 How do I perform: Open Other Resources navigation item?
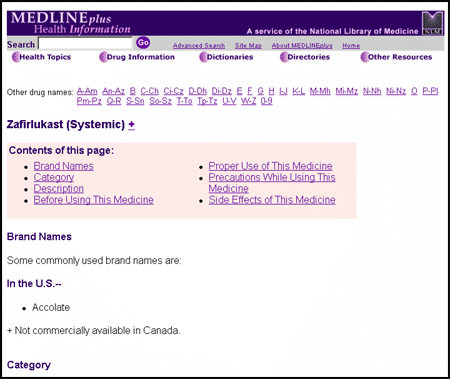396,57
